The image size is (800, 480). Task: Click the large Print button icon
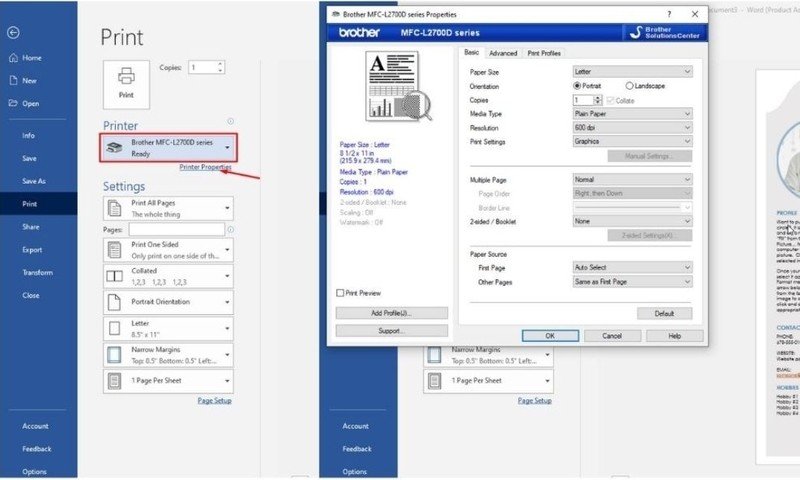click(x=126, y=80)
